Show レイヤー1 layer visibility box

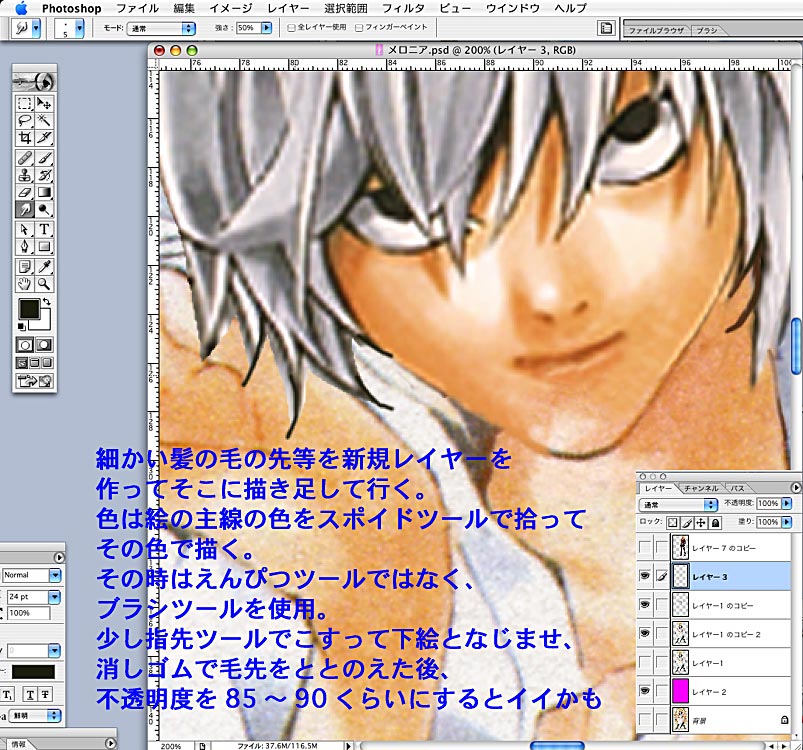pos(645,662)
